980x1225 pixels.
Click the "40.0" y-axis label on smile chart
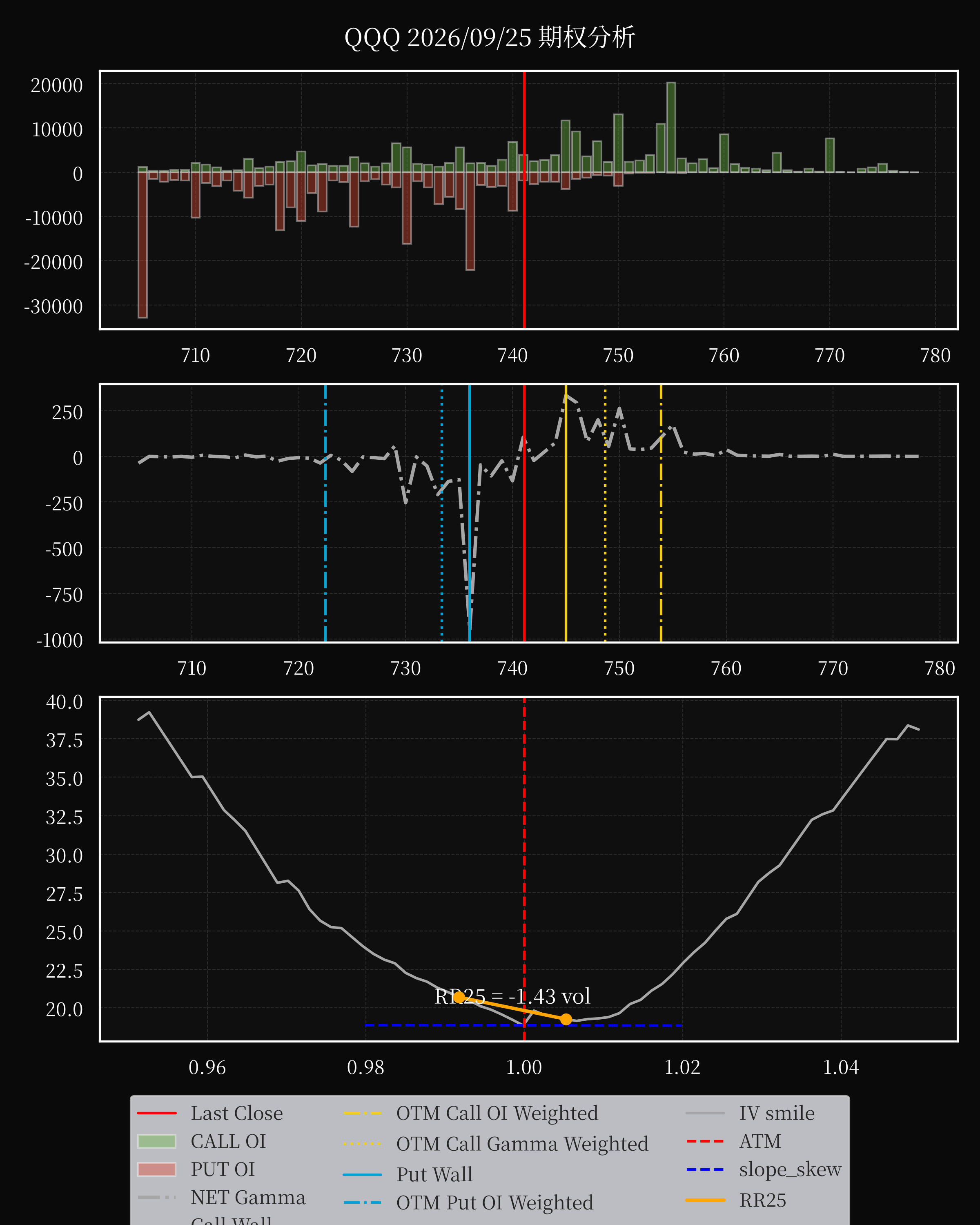[x=64, y=702]
